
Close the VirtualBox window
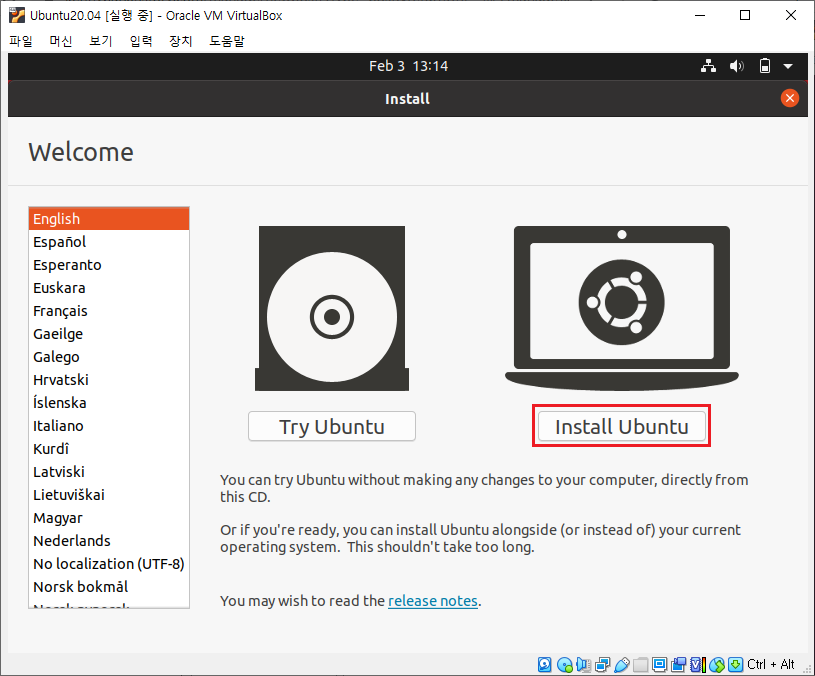click(x=791, y=15)
